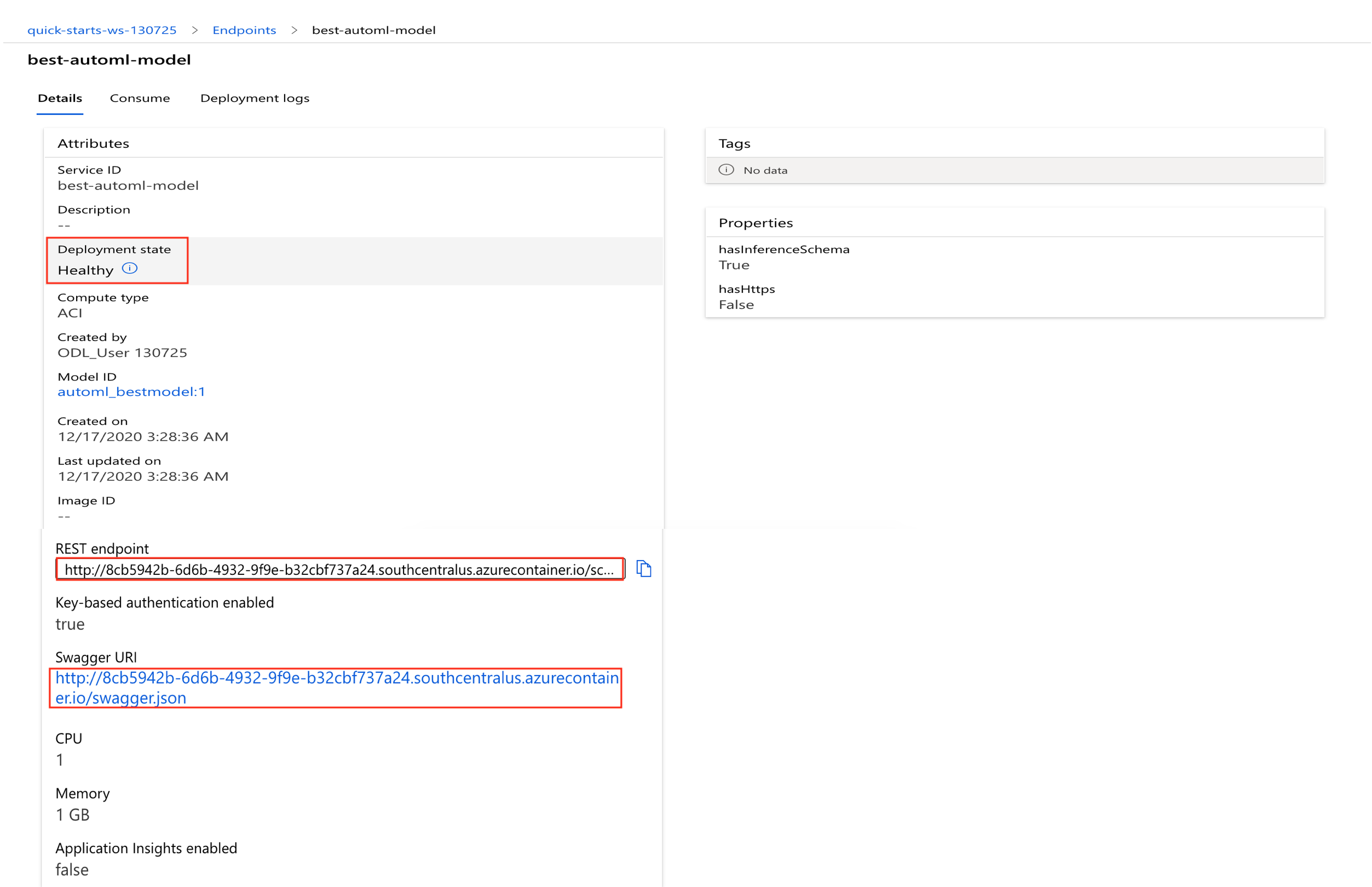Click the best-automl-model breadcrumb text
The width and height of the screenshot is (1372, 887).
tap(373, 31)
